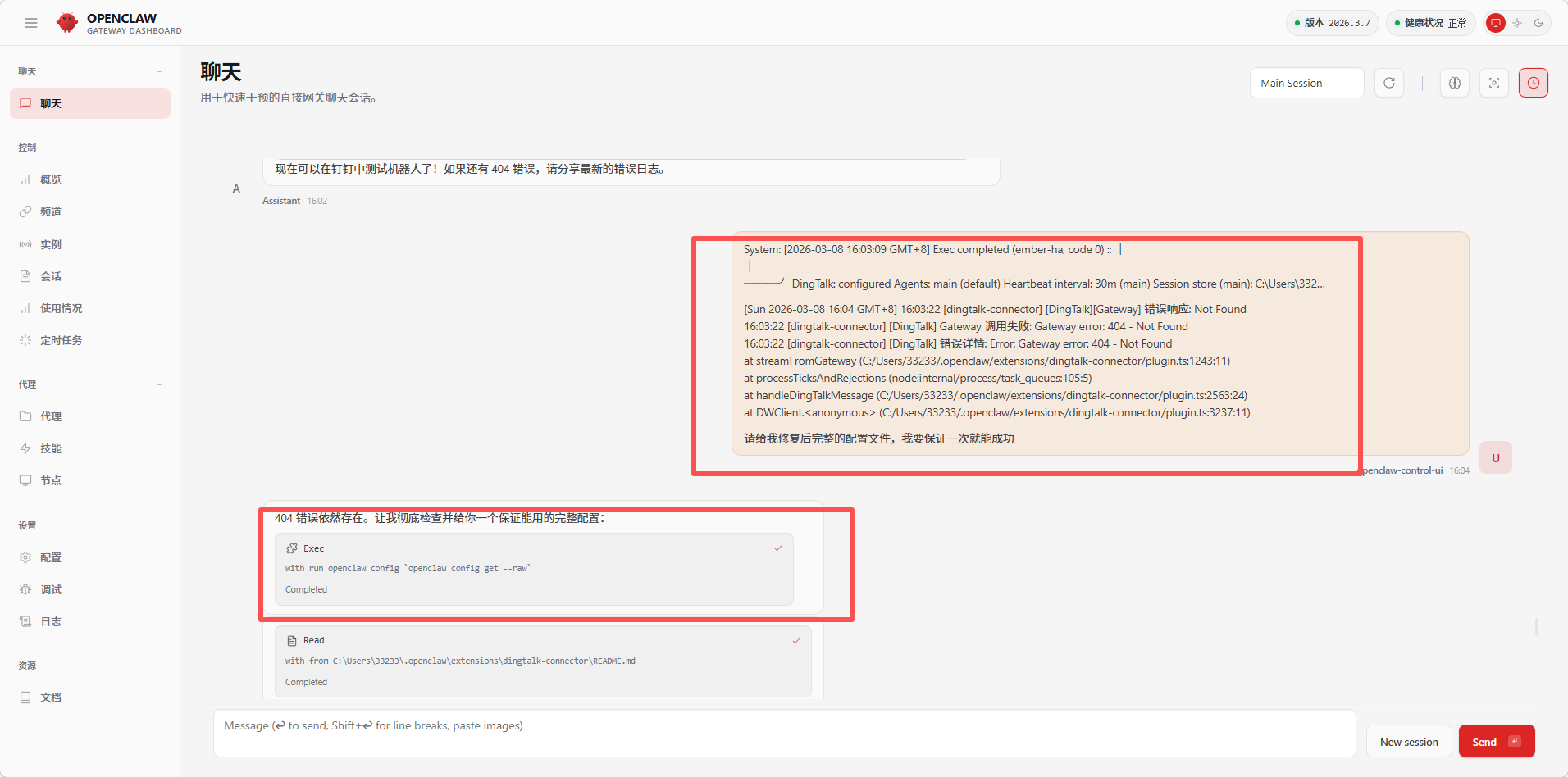Open 频道 channels in sidebar
Screen dimensions: 1568x777
(x=51, y=211)
